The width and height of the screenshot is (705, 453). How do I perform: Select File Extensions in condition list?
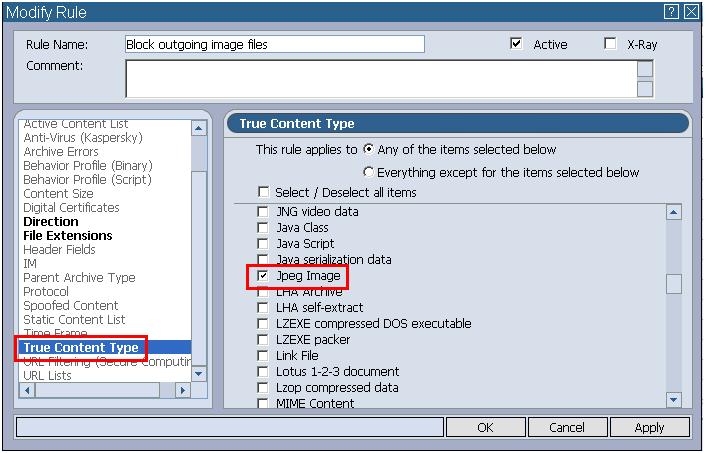(68, 235)
